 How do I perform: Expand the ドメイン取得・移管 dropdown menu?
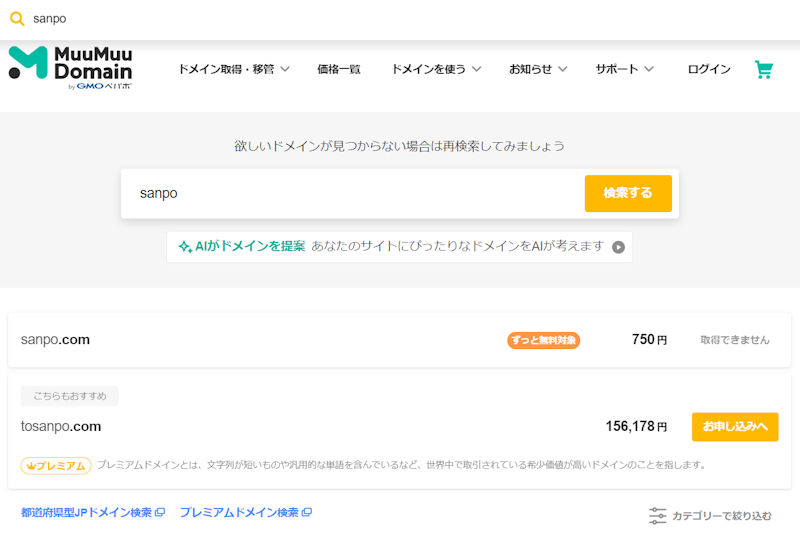(x=234, y=70)
